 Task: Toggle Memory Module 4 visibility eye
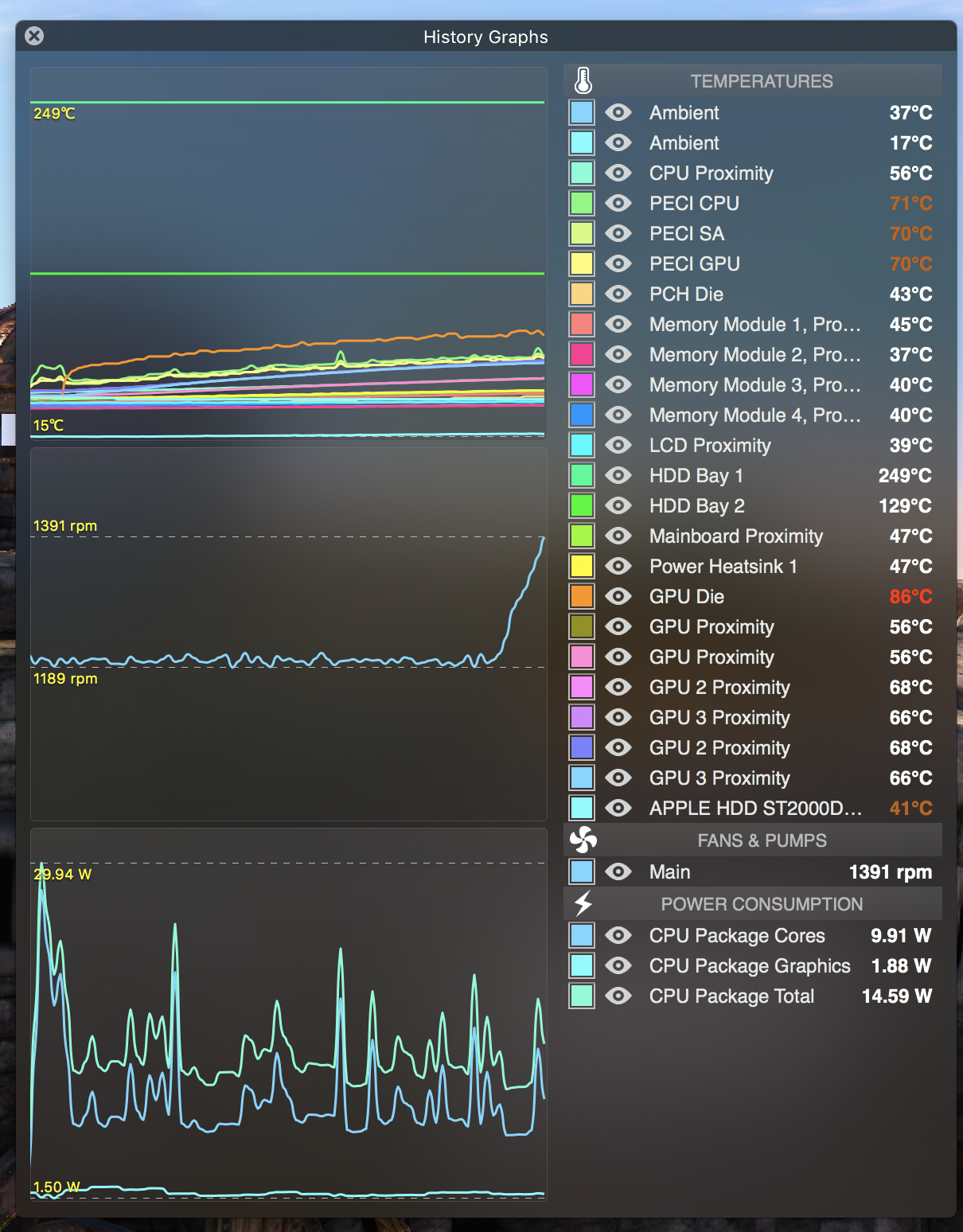coord(618,415)
